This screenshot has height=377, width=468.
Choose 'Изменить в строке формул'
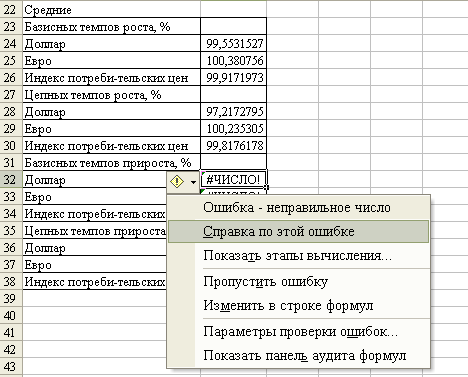(x=298, y=305)
